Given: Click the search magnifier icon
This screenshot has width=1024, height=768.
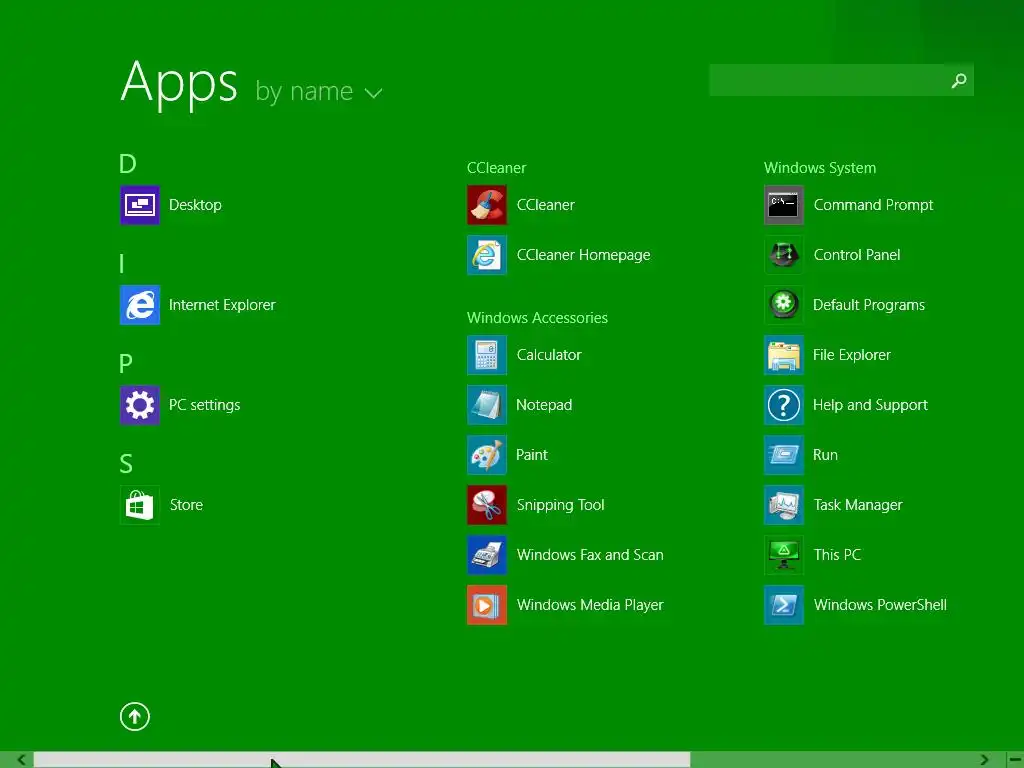Looking at the screenshot, I should pos(959,80).
